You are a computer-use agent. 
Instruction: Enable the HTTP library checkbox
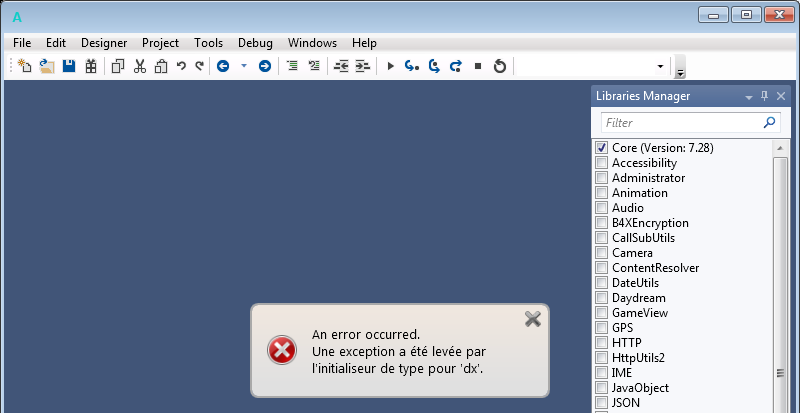click(x=602, y=343)
